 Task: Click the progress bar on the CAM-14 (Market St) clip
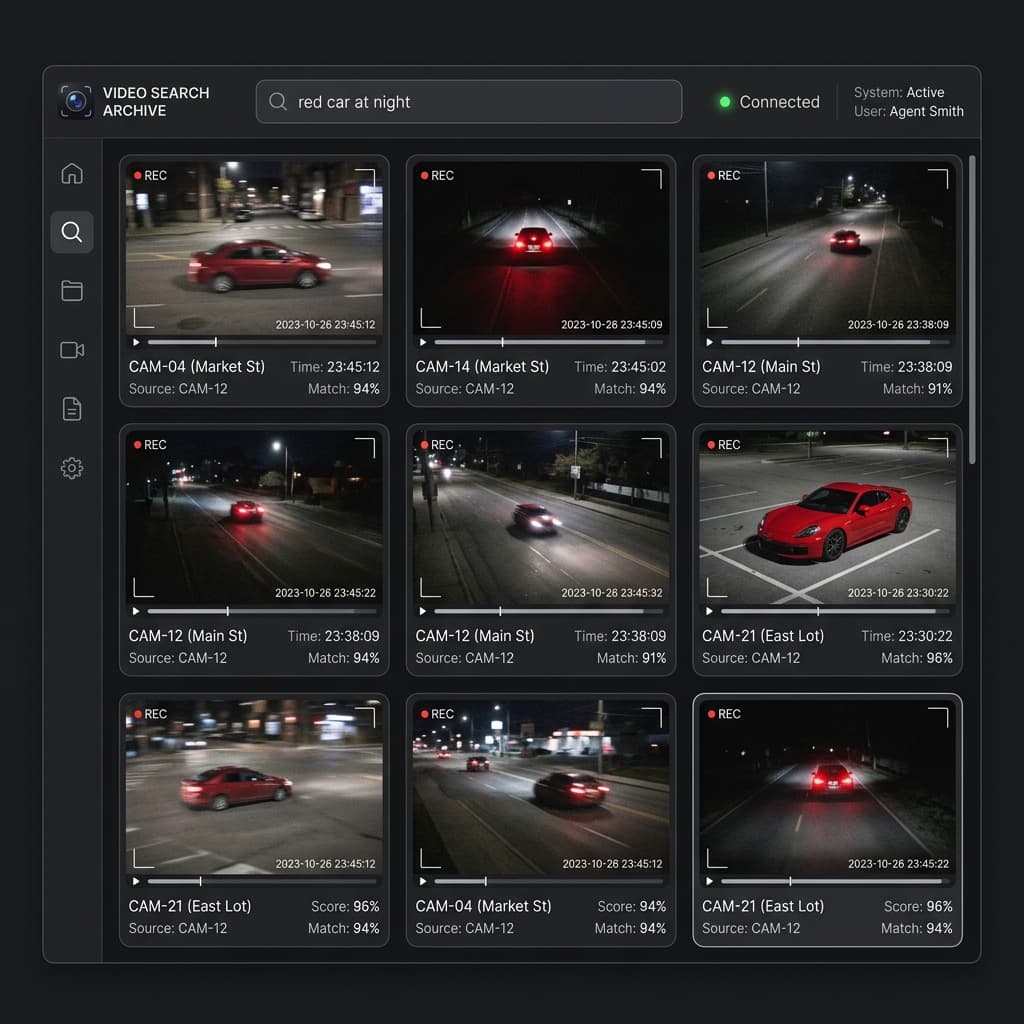[549, 342]
